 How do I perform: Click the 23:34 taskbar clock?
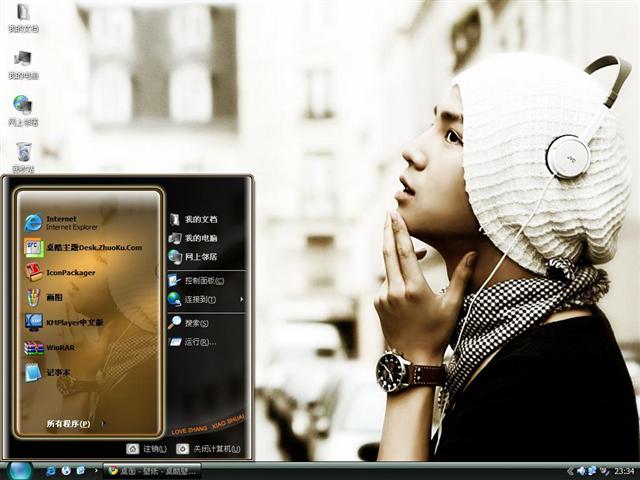(x=624, y=471)
